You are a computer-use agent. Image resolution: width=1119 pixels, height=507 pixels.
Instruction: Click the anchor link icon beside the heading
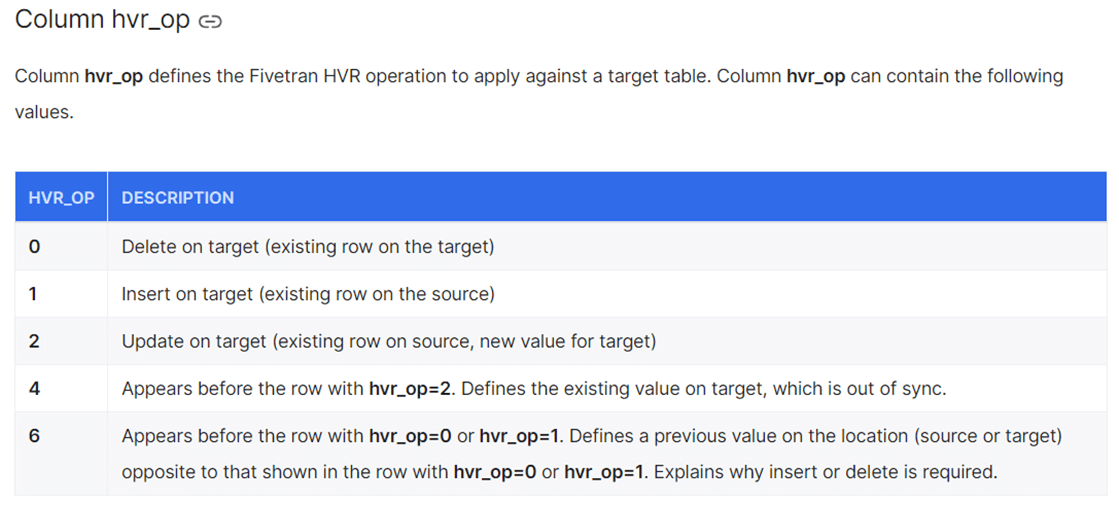tap(210, 22)
